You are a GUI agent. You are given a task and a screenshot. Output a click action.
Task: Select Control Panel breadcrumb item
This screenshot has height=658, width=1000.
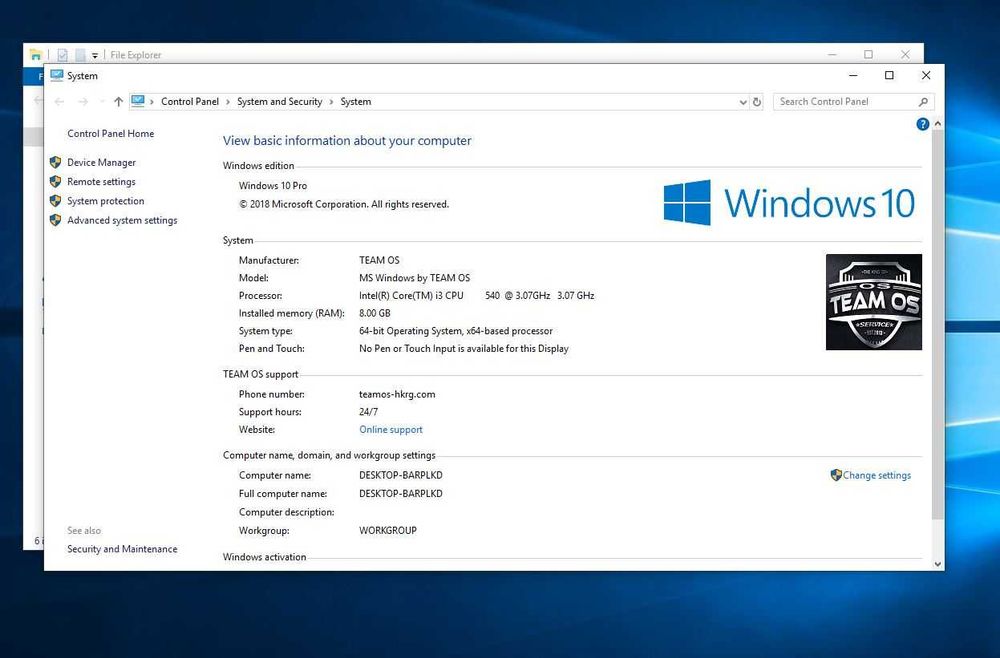pos(189,101)
